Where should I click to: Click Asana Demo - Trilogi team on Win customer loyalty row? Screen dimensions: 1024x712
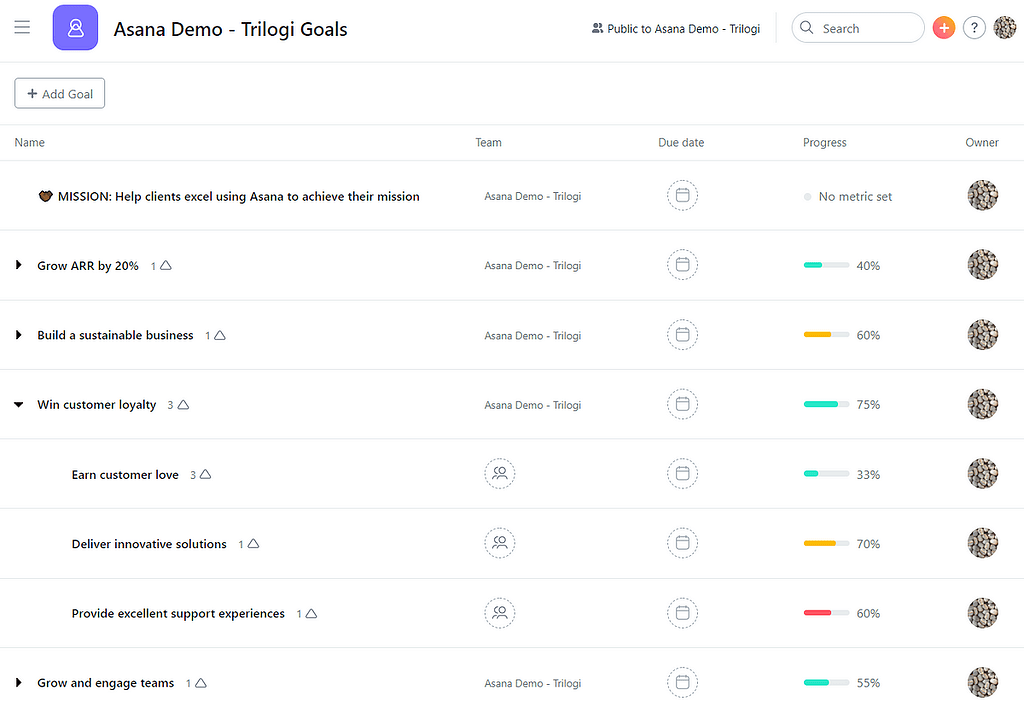532,405
